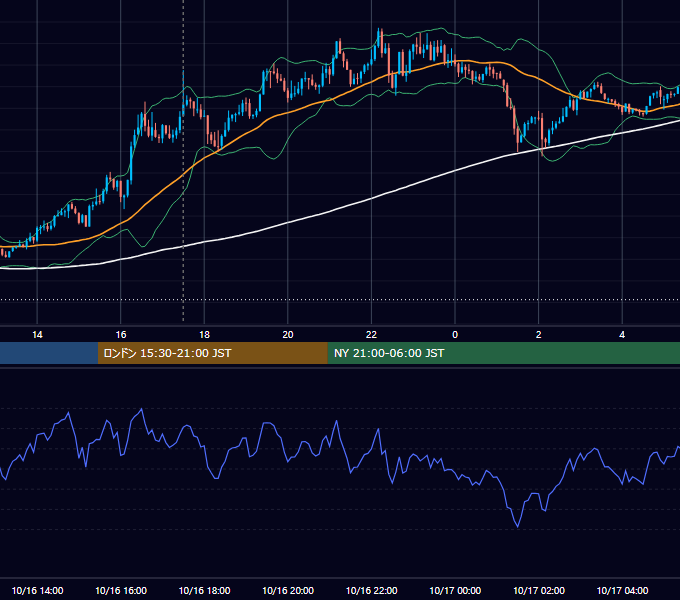Click the horizontal dotted price level line
The image size is (680, 600).
tap(340, 300)
